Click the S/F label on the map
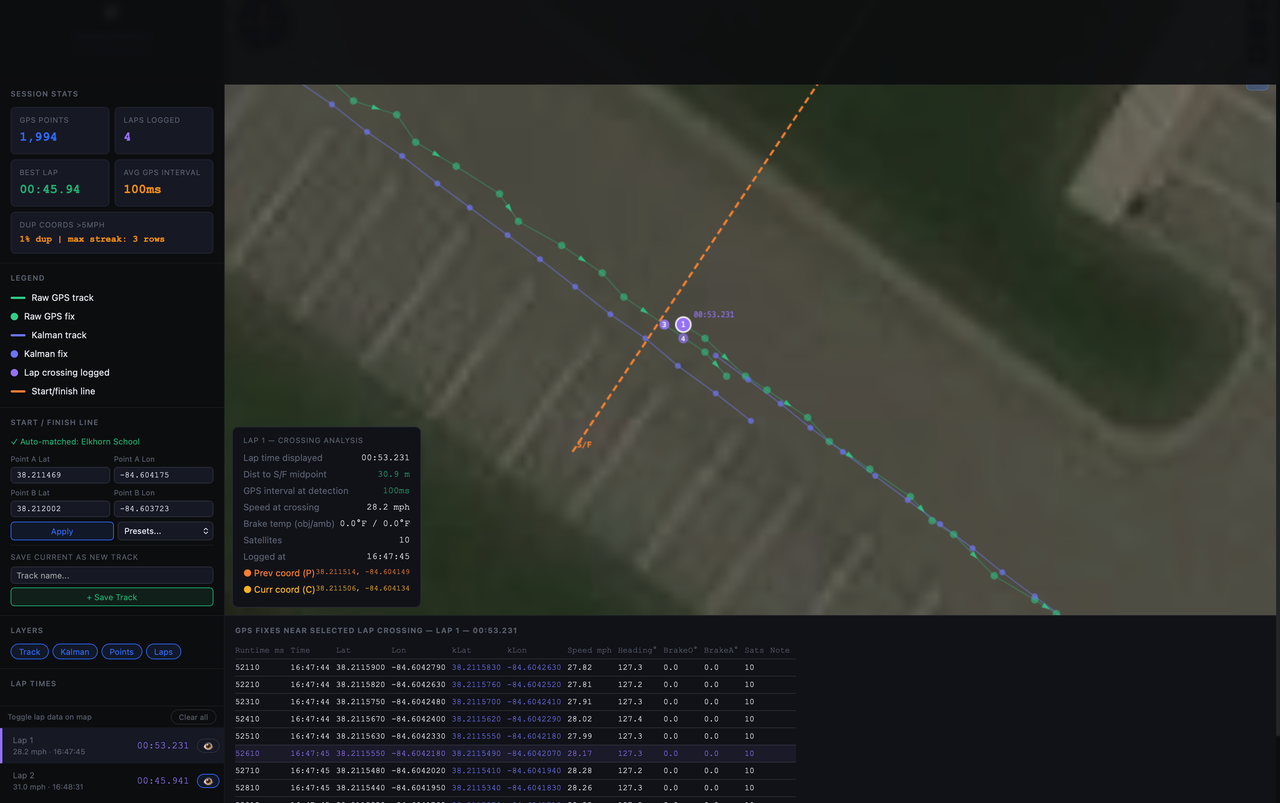This screenshot has width=1280, height=803. [x=584, y=445]
